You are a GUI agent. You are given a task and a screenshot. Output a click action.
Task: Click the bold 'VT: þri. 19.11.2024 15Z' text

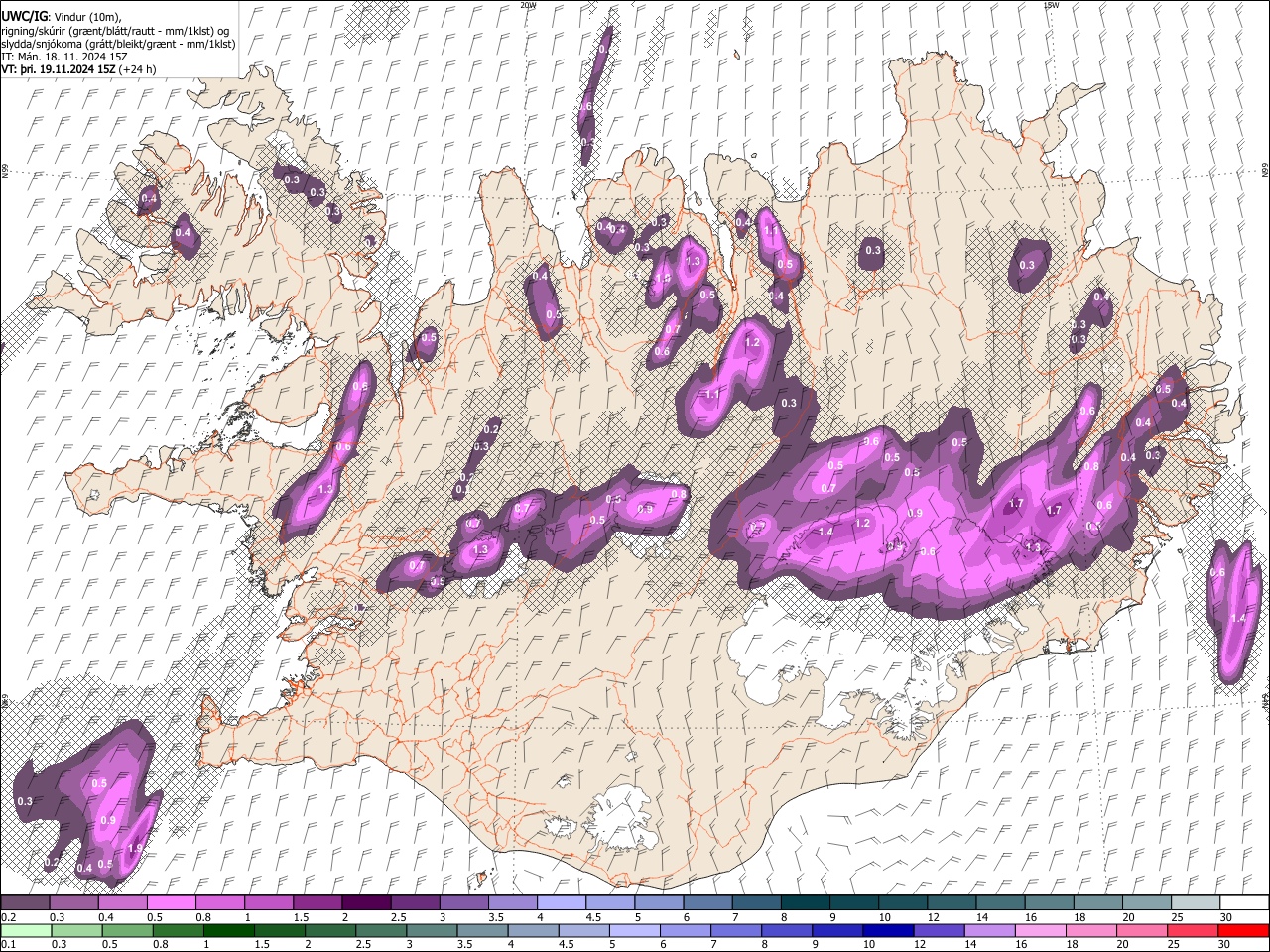(x=58, y=70)
